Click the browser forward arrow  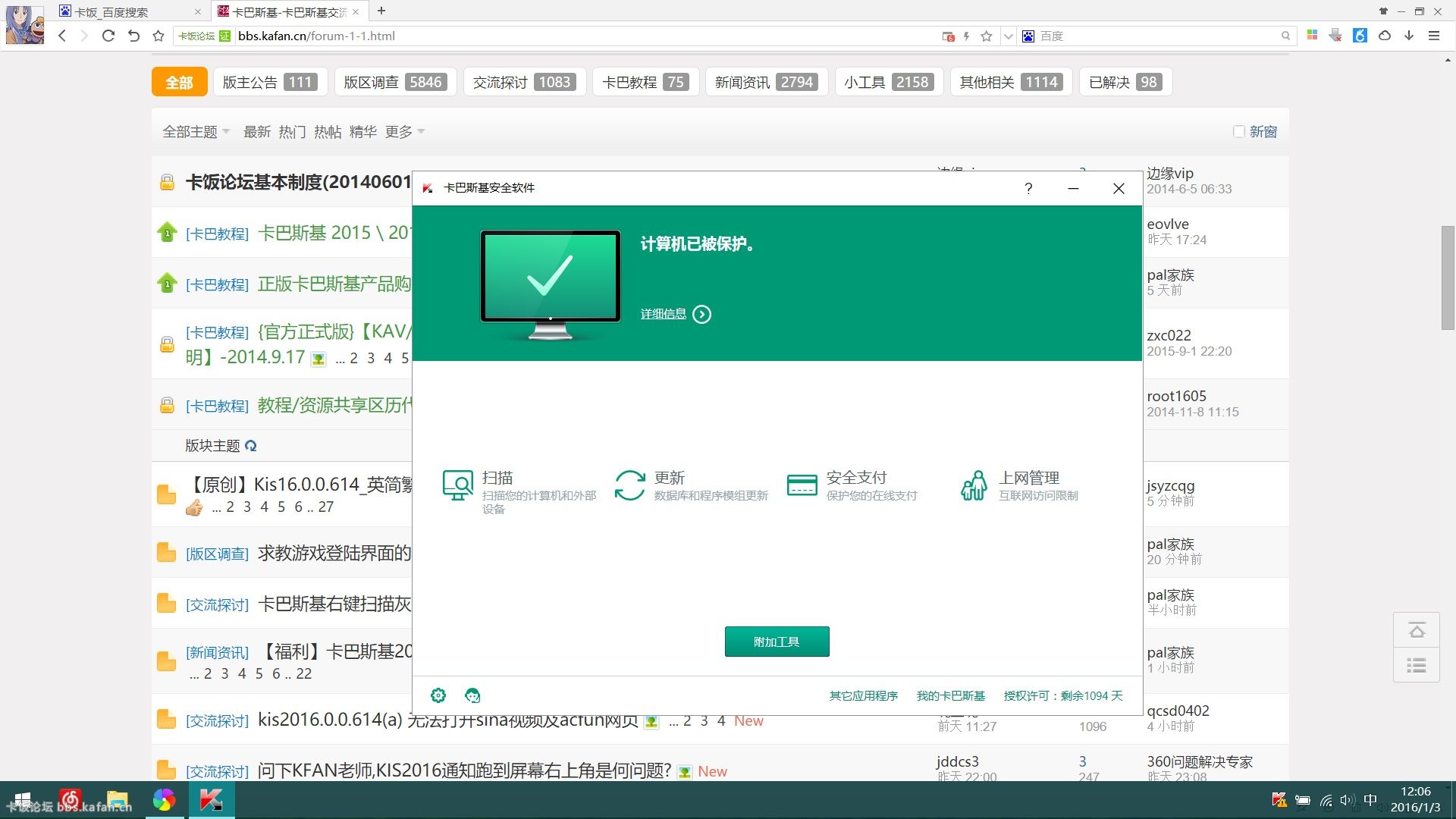tap(84, 36)
